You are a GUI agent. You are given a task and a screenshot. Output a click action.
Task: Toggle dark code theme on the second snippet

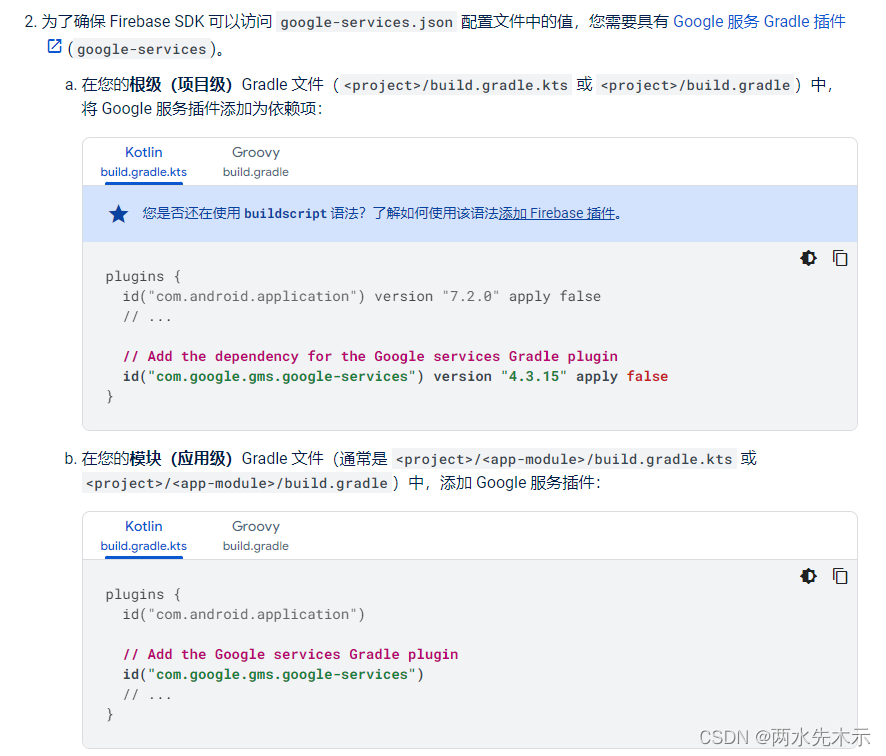point(808,576)
